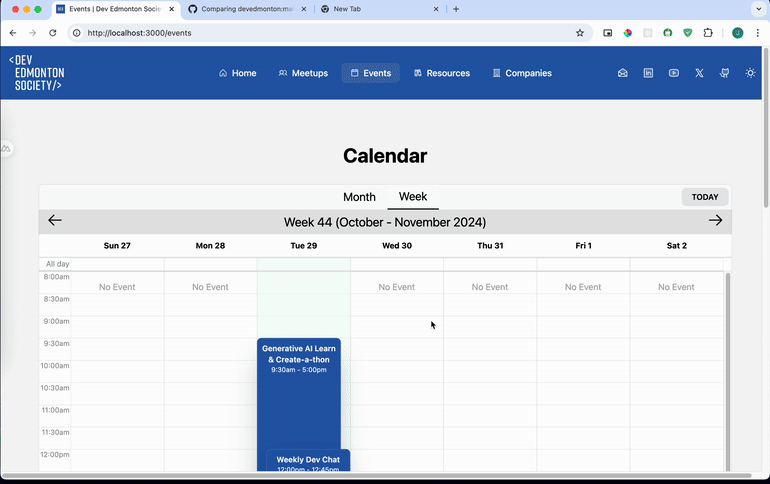Click the Wed 30 day header
This screenshot has height=484, width=770.
(x=397, y=245)
